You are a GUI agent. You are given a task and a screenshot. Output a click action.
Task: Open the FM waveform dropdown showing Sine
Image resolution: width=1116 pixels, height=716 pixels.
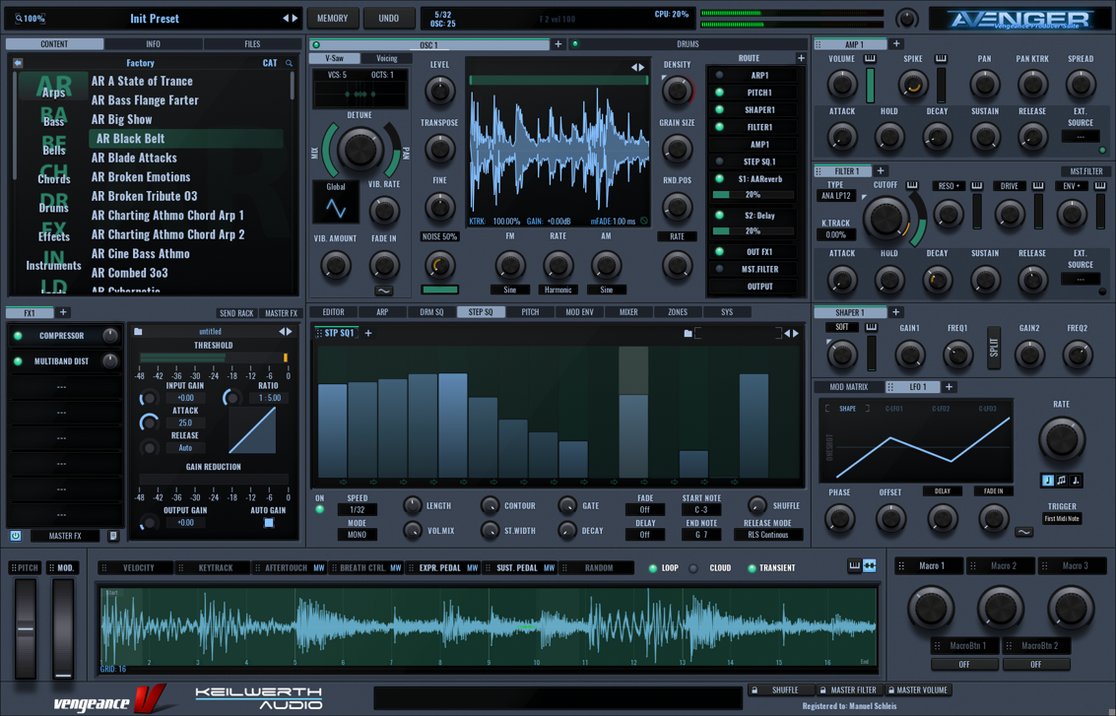pos(511,290)
